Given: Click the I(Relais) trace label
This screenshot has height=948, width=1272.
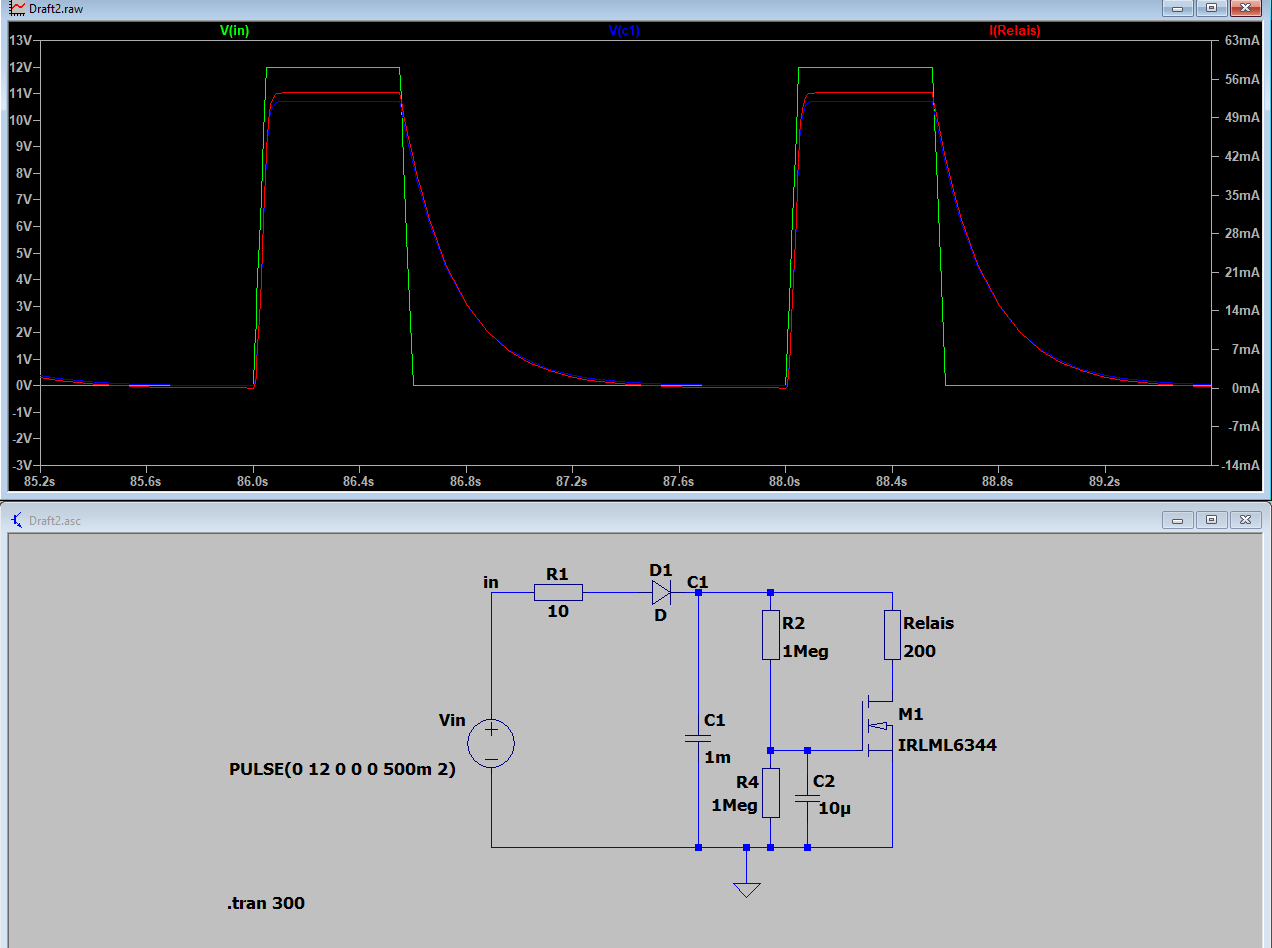Looking at the screenshot, I should 1015,31.
